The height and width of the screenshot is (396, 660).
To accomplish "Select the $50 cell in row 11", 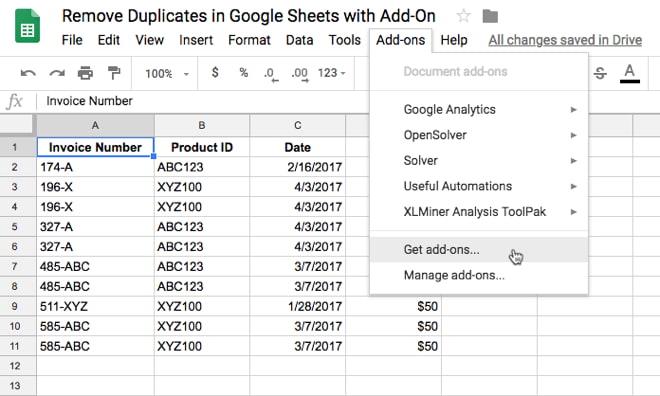I will pyautogui.click(x=394, y=346).
